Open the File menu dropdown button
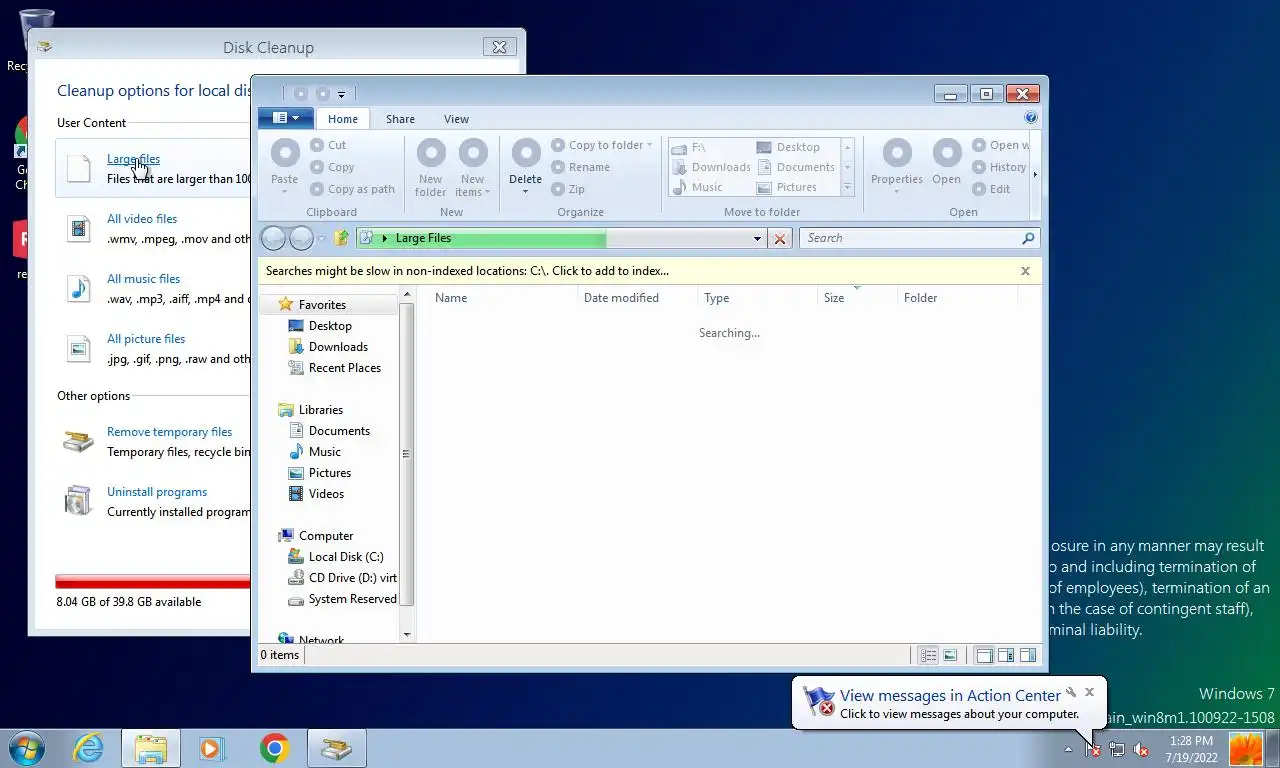Viewport: 1280px width, 768px height. pos(286,118)
